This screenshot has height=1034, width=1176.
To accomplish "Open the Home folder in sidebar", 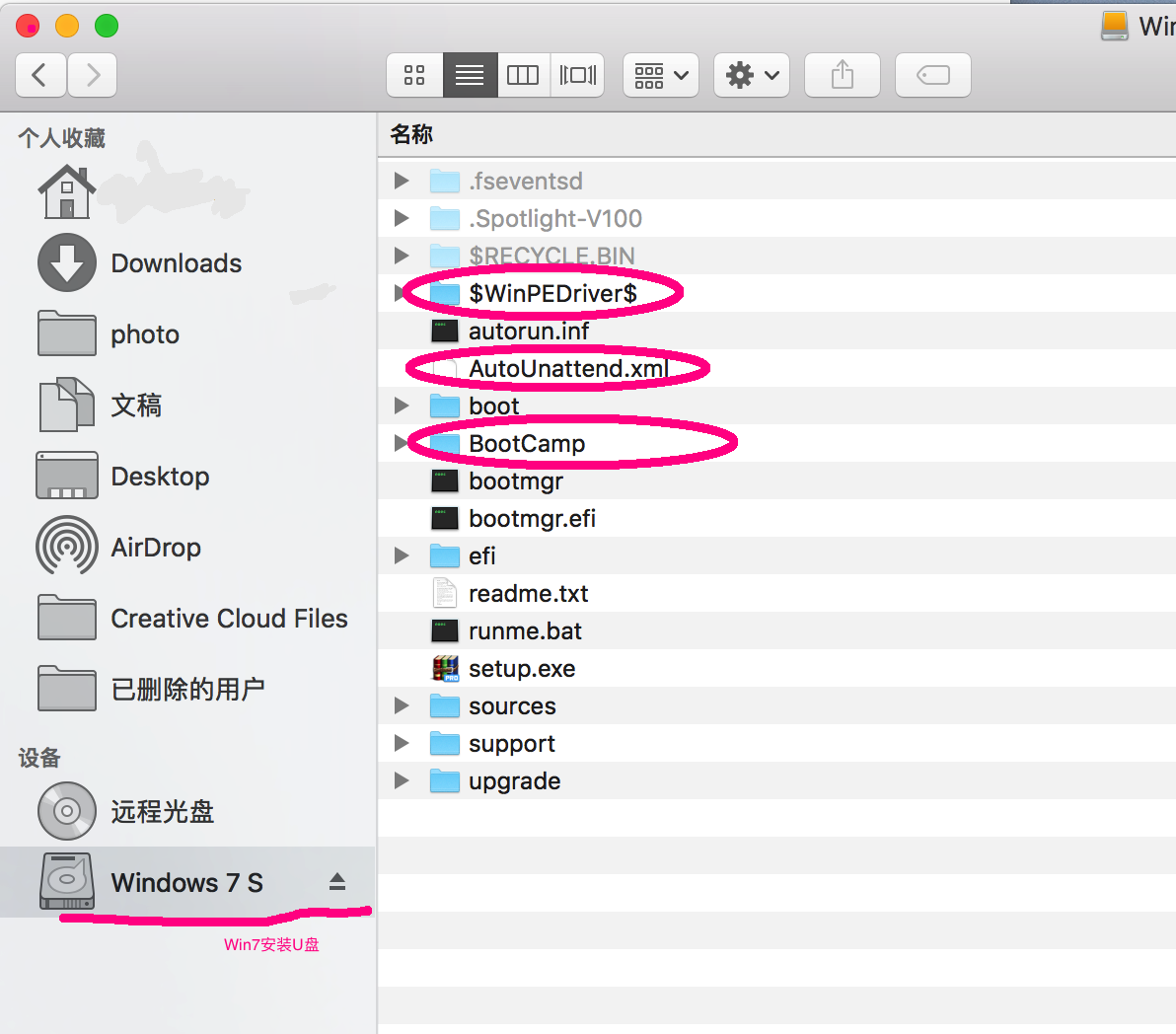I will click(x=66, y=190).
